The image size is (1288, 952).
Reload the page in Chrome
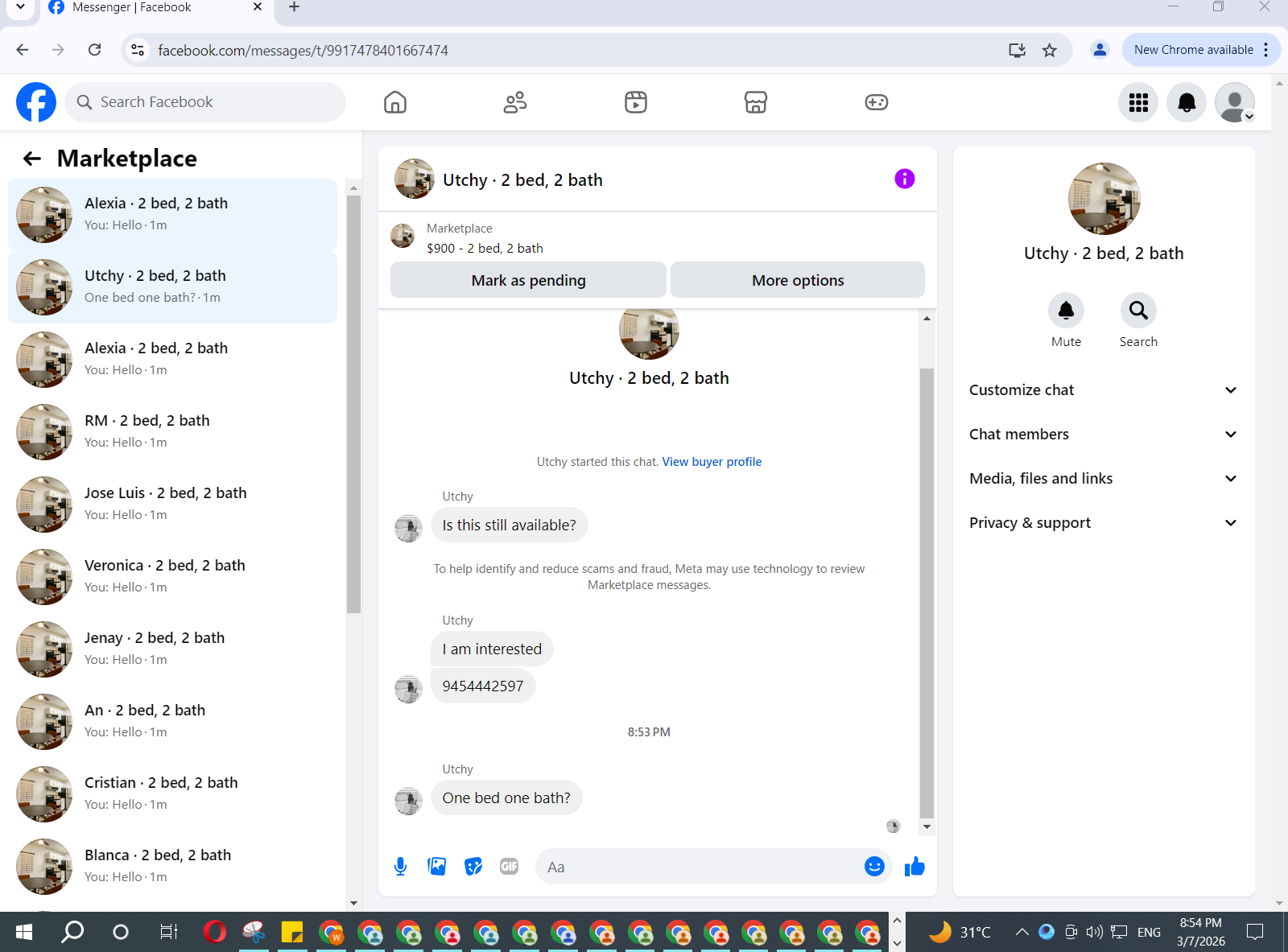95,50
